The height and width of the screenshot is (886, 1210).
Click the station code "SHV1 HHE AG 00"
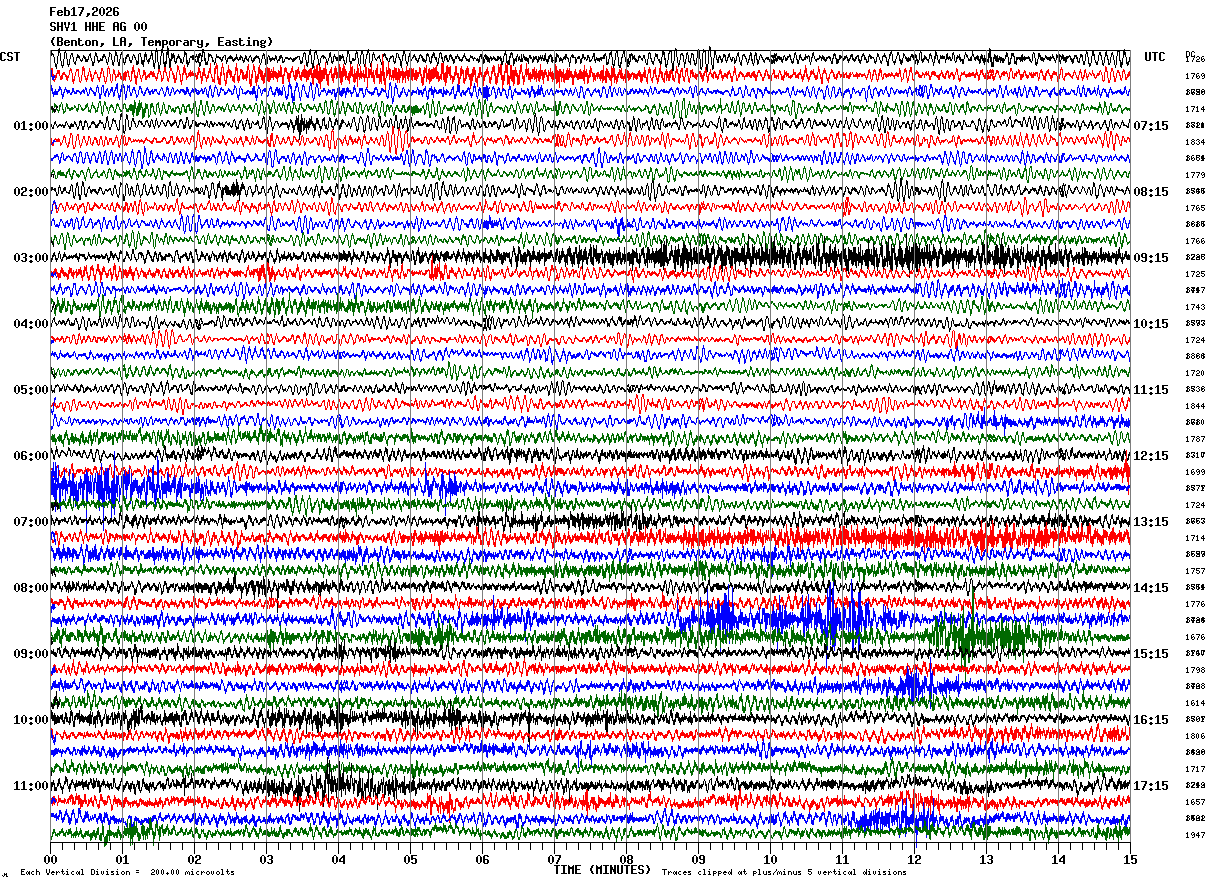pos(98,27)
